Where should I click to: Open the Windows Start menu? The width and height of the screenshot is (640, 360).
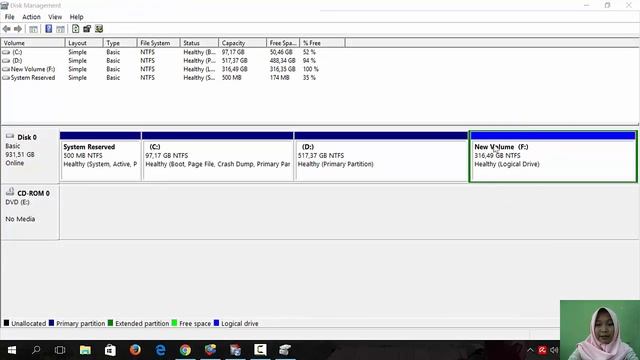pyautogui.click(x=12, y=350)
